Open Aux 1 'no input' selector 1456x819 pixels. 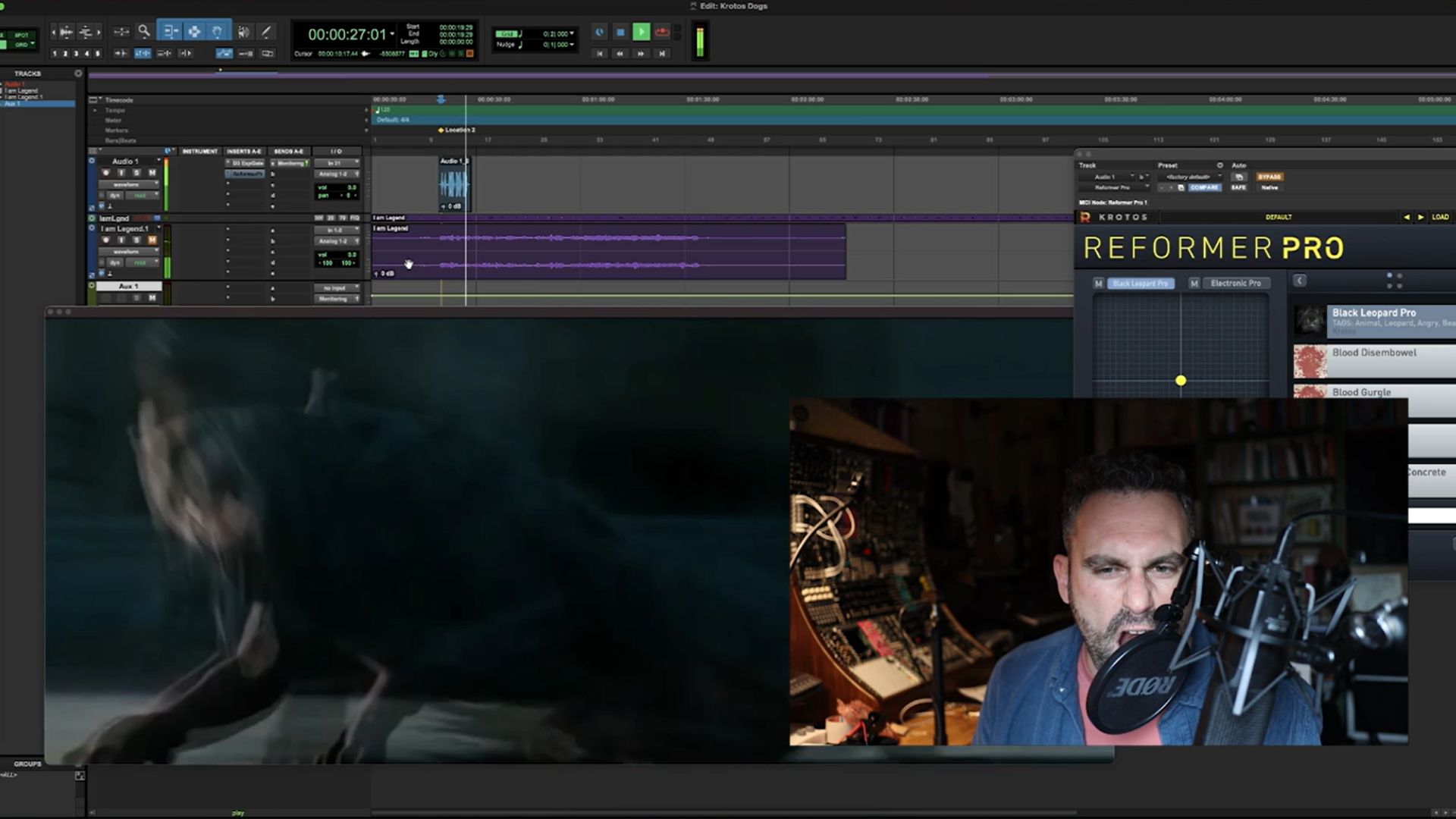(x=337, y=288)
